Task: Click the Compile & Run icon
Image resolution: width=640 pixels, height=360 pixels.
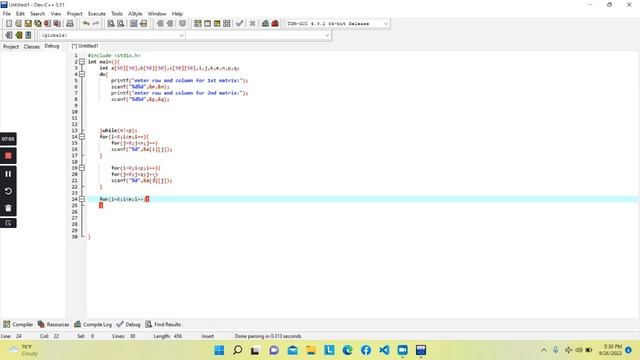Action: [x=217, y=24]
